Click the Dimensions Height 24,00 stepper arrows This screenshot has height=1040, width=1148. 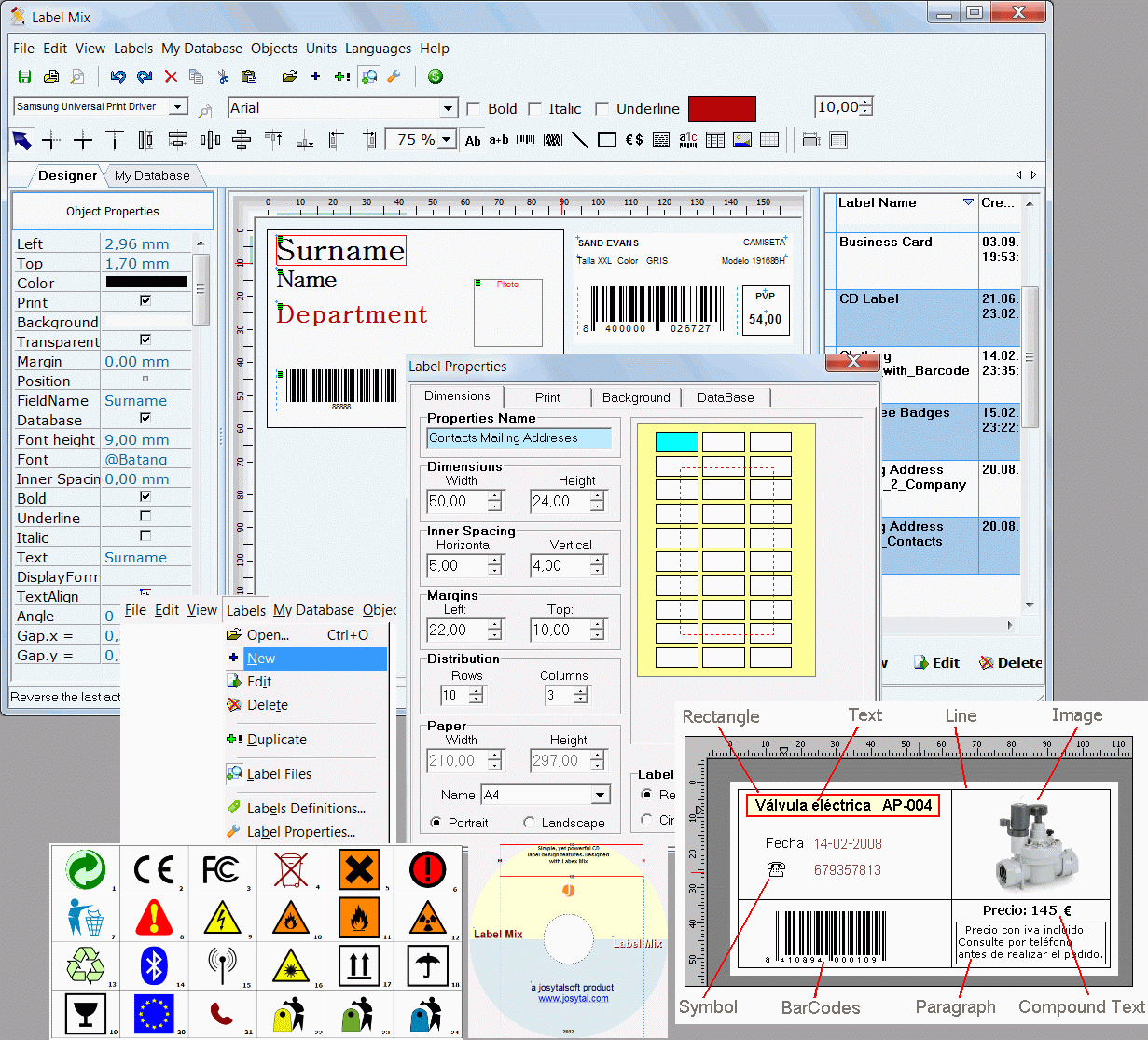pyautogui.click(x=598, y=502)
